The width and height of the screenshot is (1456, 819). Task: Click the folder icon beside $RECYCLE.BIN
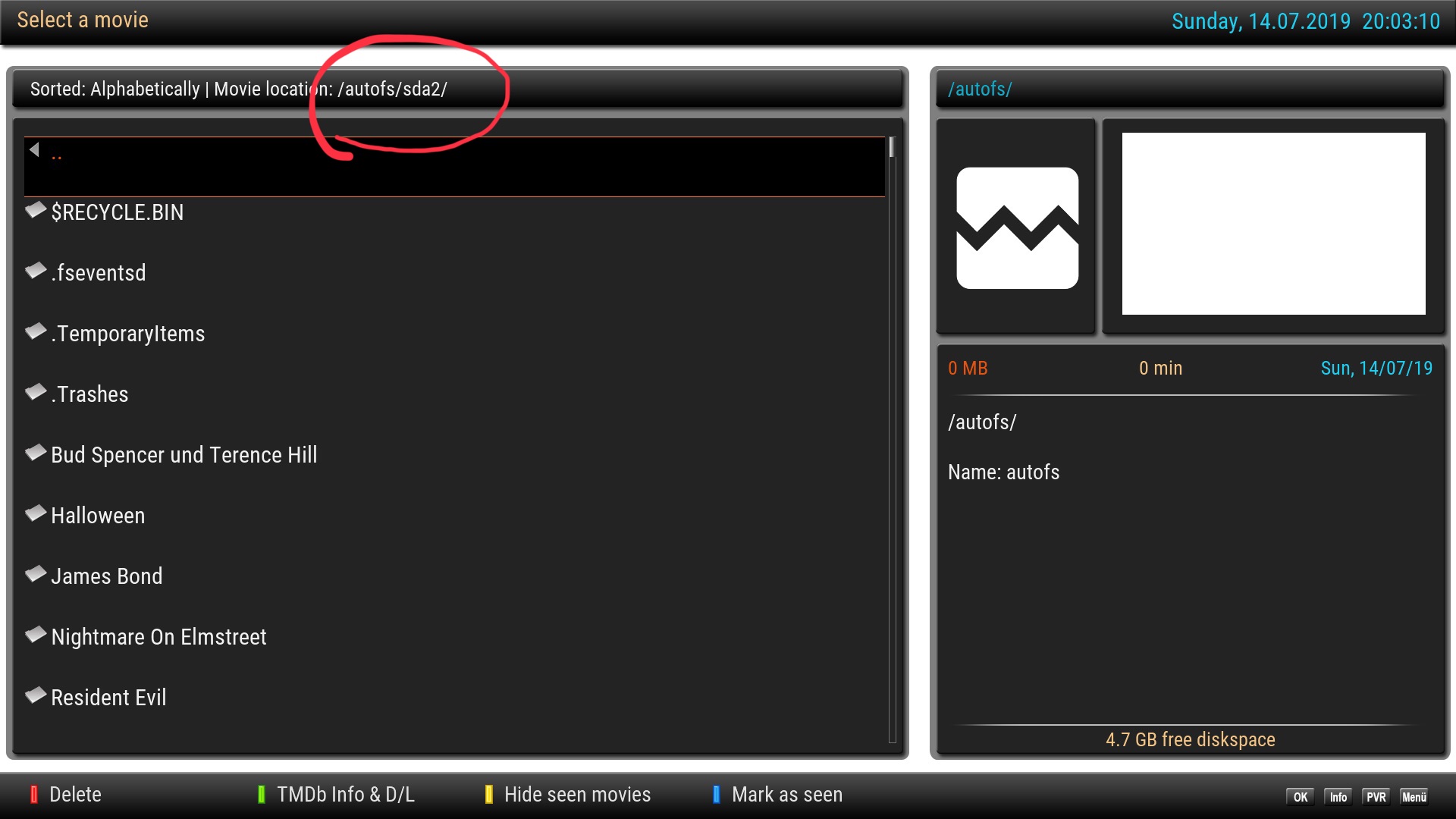pyautogui.click(x=36, y=210)
